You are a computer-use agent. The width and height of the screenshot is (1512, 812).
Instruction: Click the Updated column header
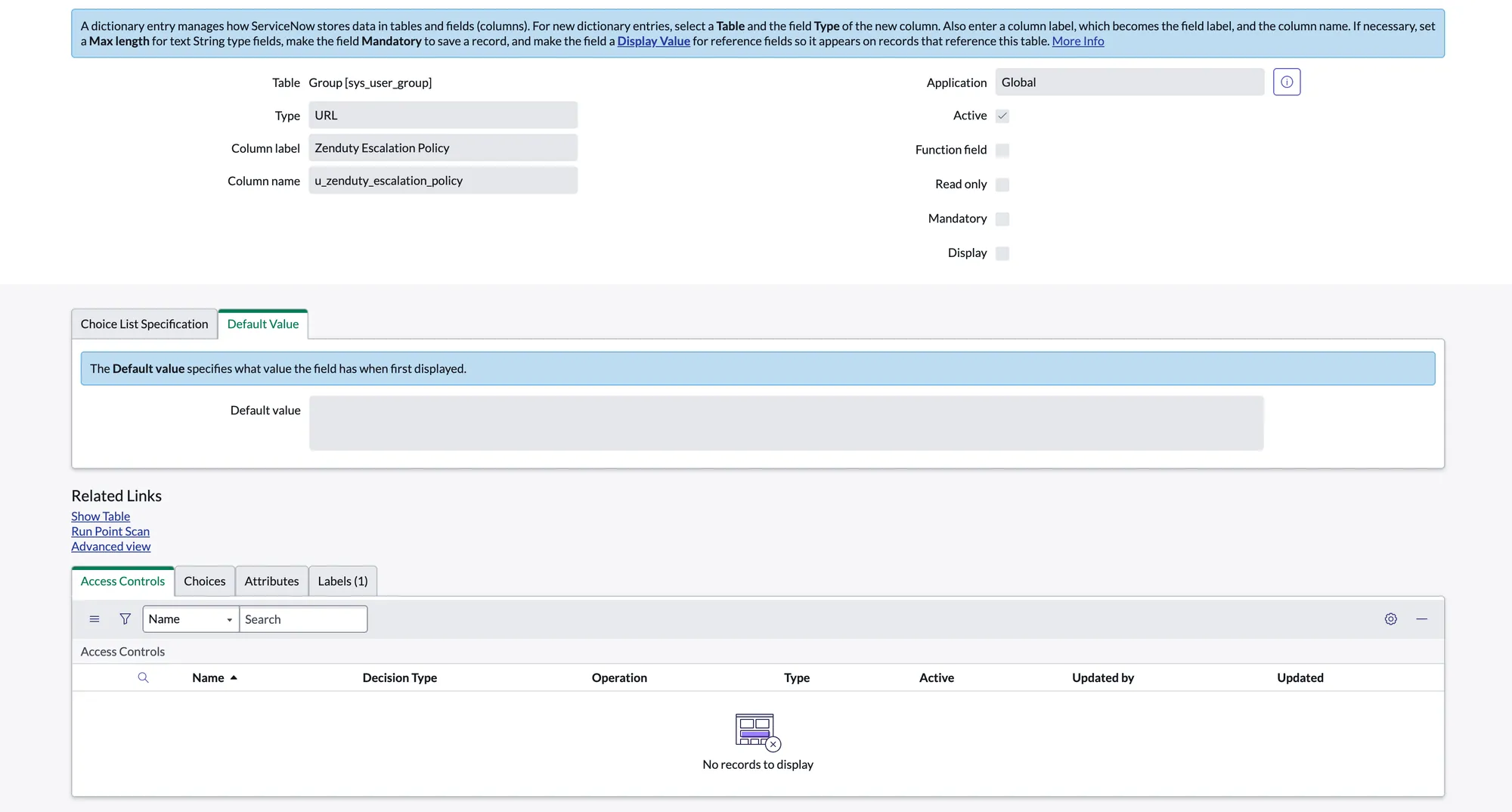pyautogui.click(x=1300, y=677)
